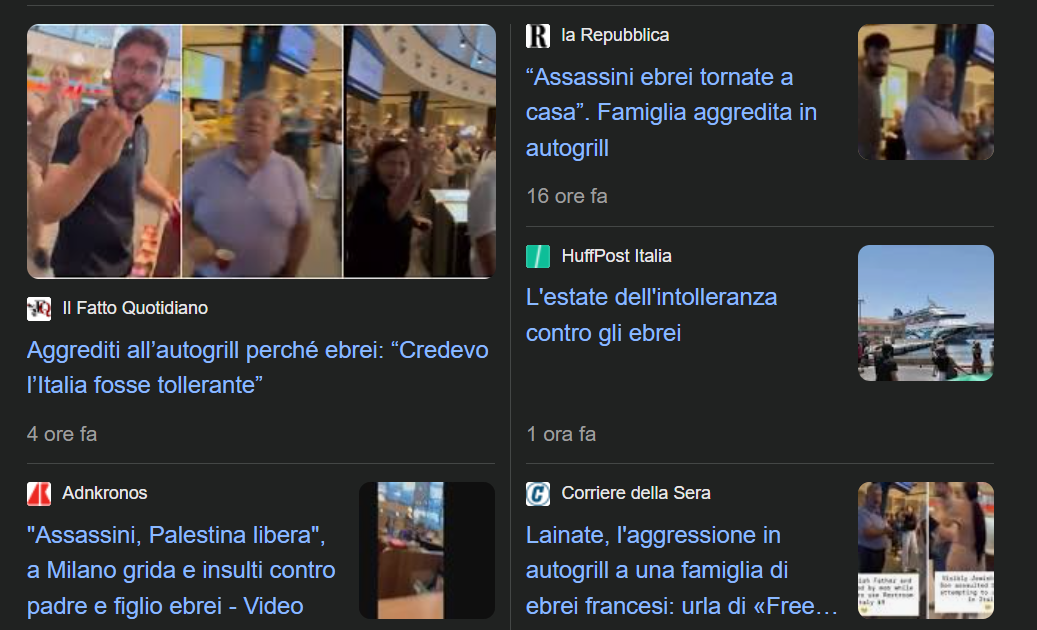
Task: Click the "16 ore fa" timestamp
Action: click(x=567, y=196)
